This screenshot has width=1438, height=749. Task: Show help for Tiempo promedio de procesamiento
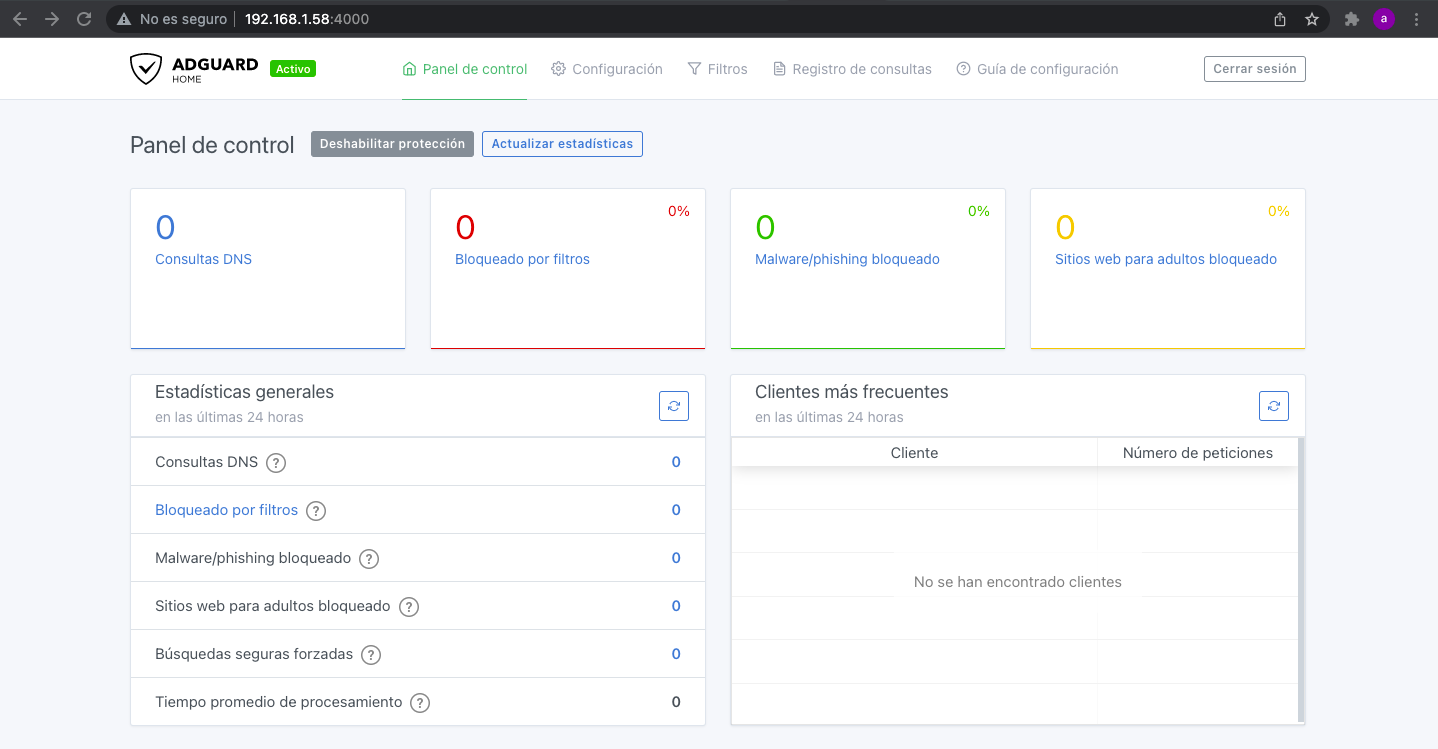pos(420,703)
